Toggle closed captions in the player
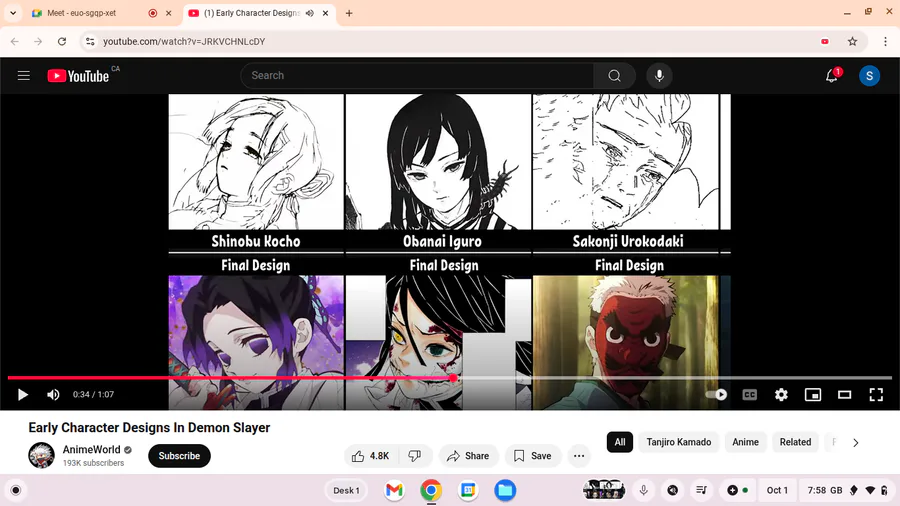 coord(750,395)
